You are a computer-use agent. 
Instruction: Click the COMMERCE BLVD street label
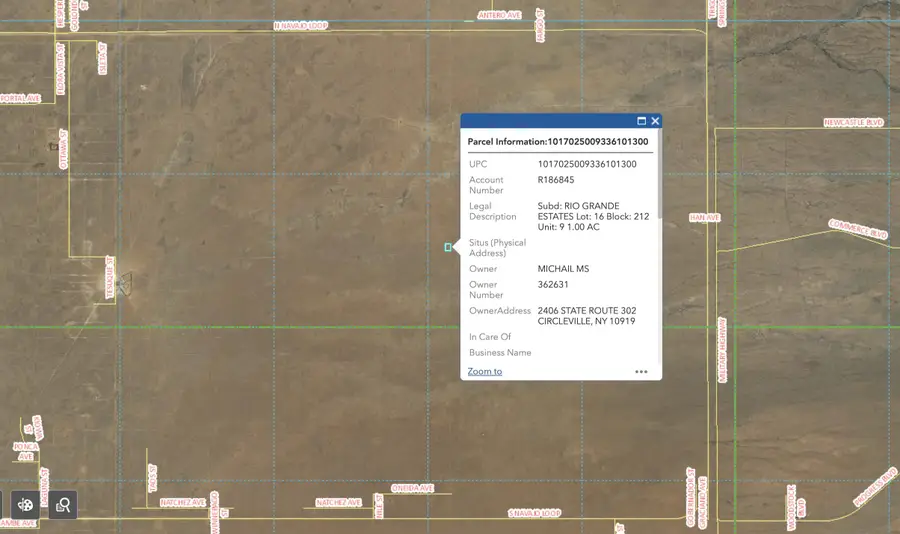pos(858,229)
